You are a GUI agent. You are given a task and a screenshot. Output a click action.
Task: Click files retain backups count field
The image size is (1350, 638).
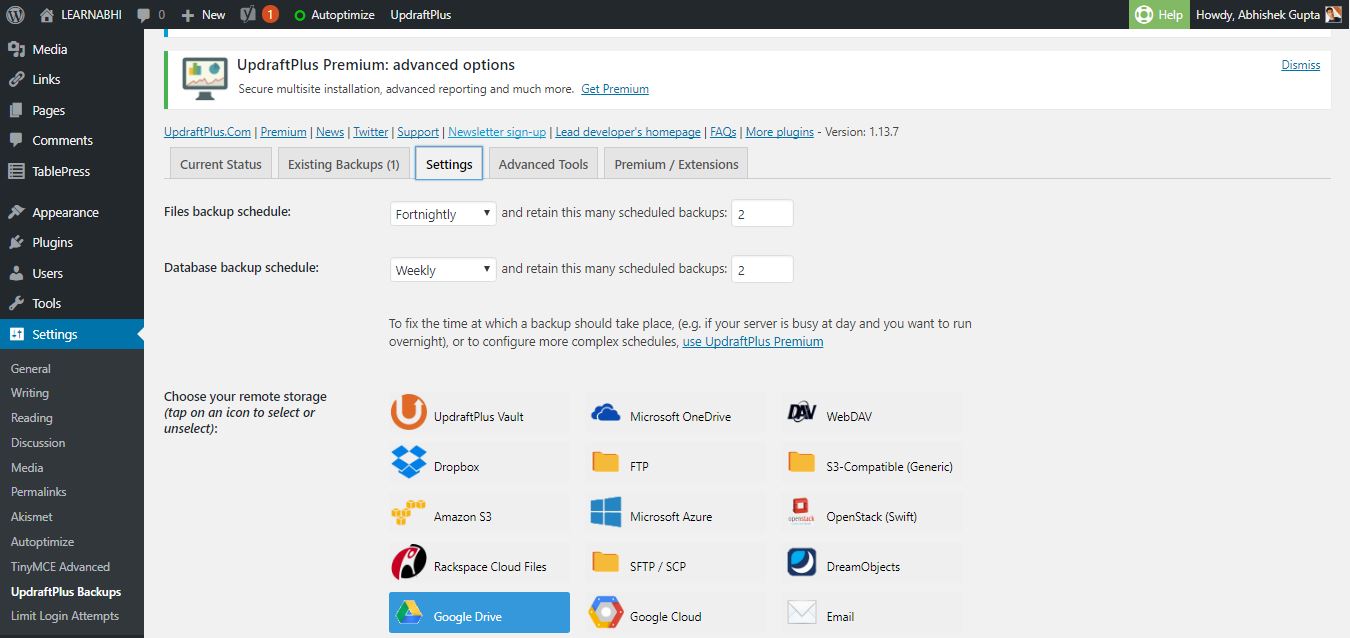762,213
